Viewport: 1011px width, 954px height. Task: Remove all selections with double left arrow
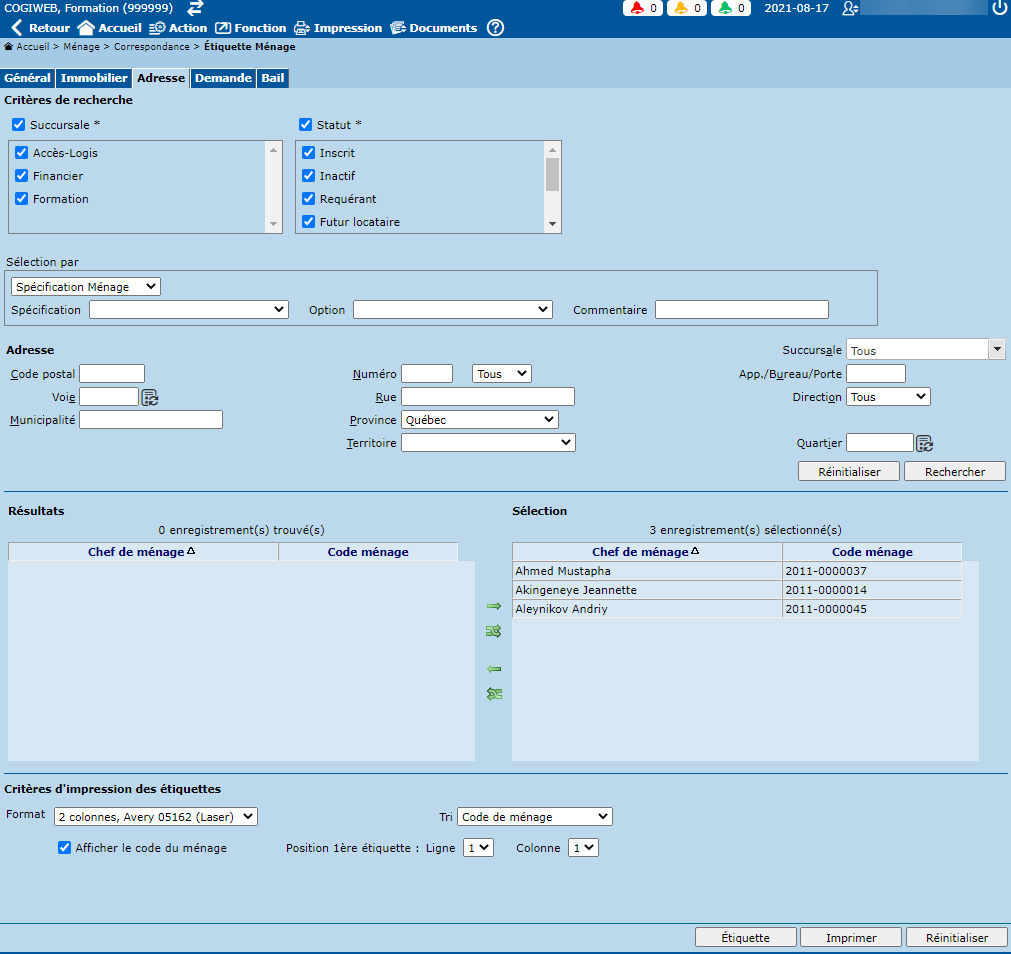[x=493, y=694]
